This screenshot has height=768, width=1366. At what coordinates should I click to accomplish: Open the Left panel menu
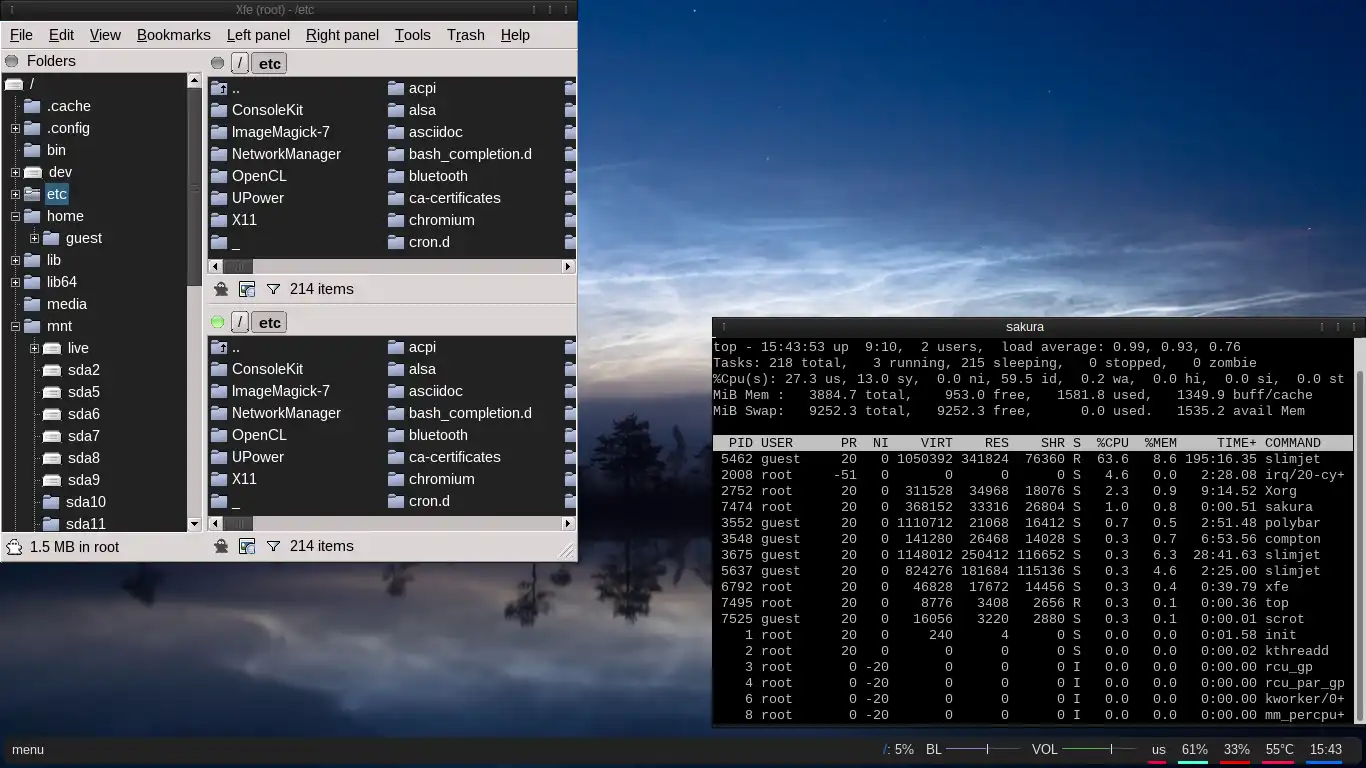258,35
